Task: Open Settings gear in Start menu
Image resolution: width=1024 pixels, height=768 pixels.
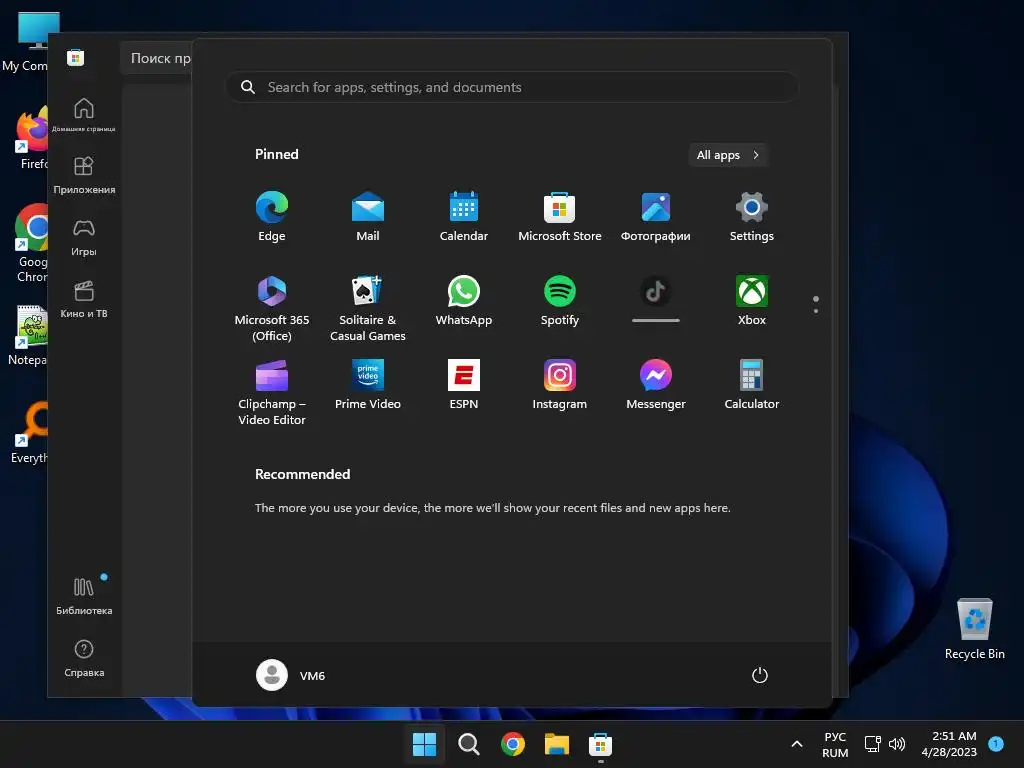Action: pos(752,216)
